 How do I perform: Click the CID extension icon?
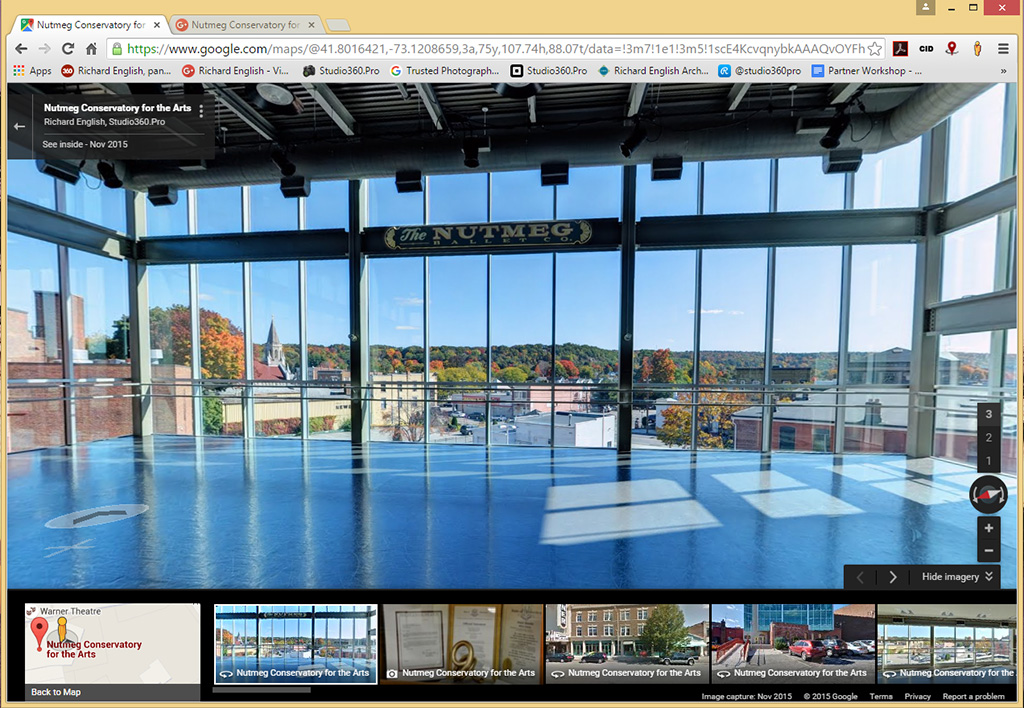[x=926, y=49]
